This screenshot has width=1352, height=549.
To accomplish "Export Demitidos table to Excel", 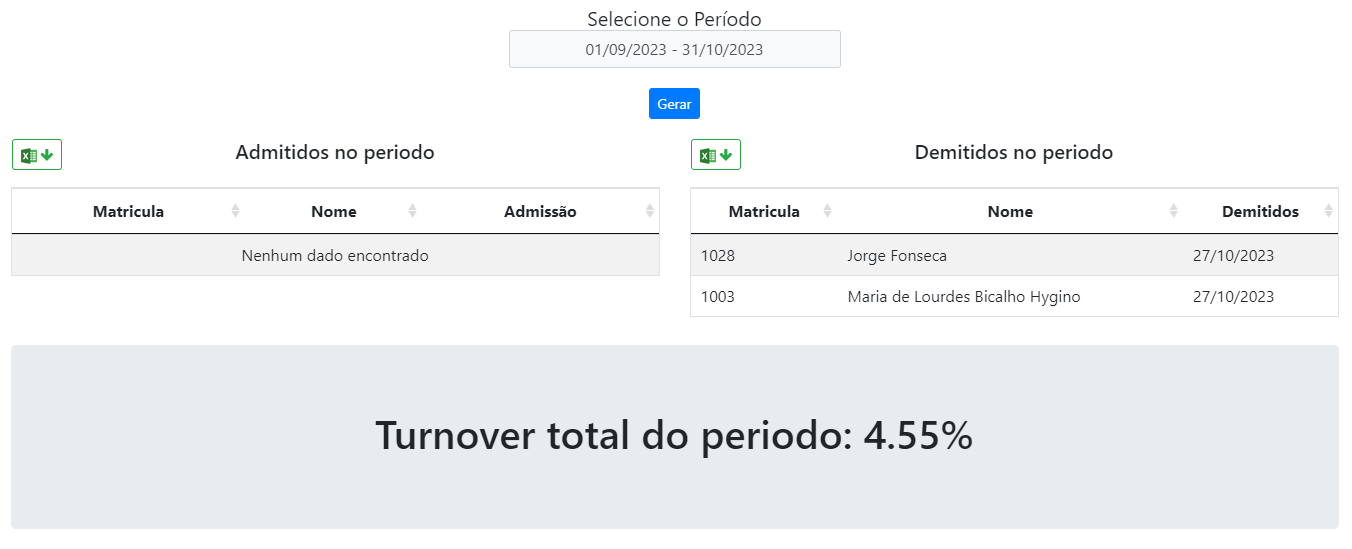I will click(716, 155).
